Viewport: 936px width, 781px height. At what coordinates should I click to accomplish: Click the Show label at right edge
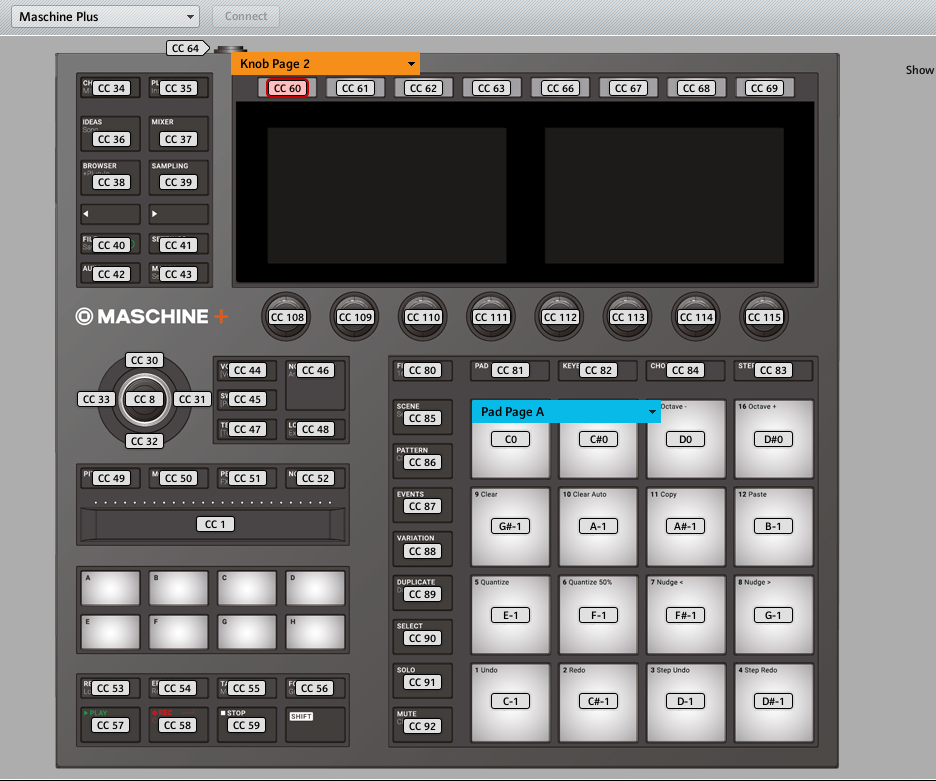920,70
